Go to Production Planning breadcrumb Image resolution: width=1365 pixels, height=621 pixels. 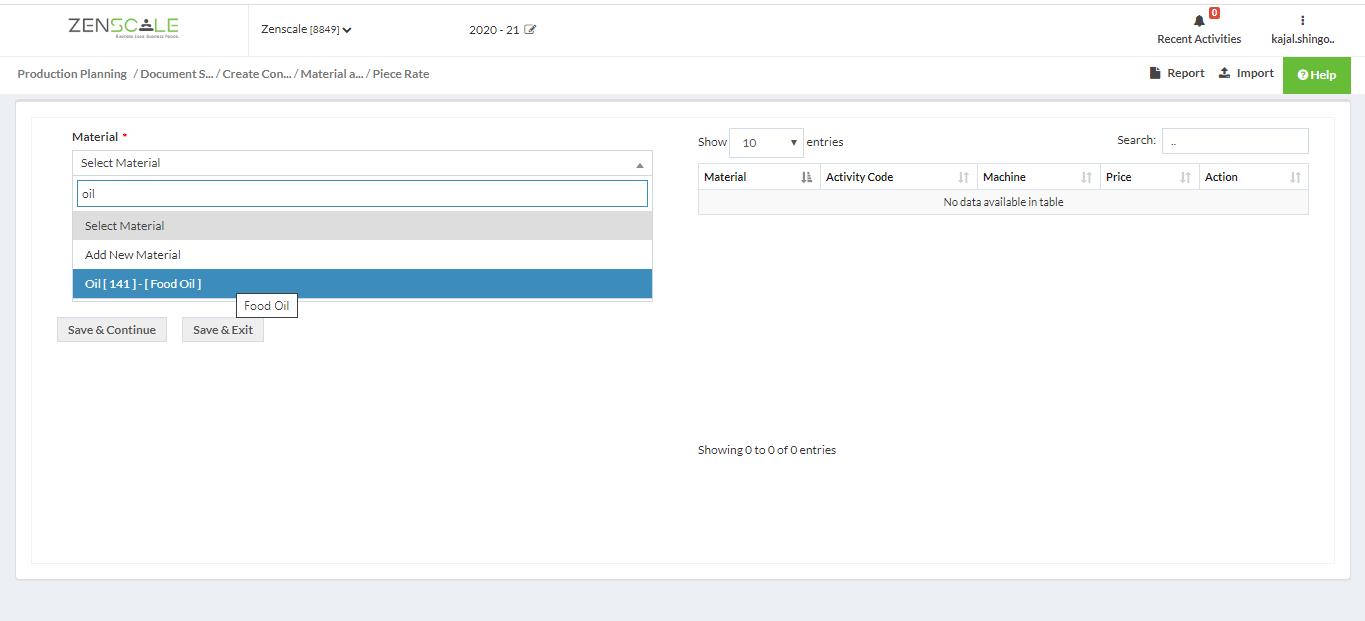pyautogui.click(x=72, y=74)
